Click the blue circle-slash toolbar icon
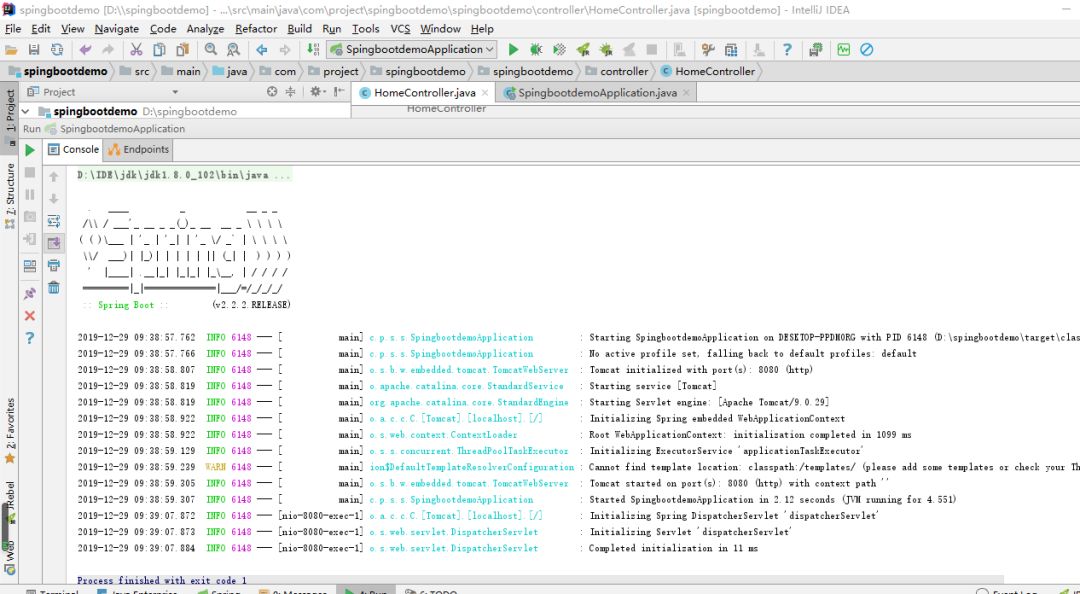This screenshot has height=594, width=1080. 866,50
